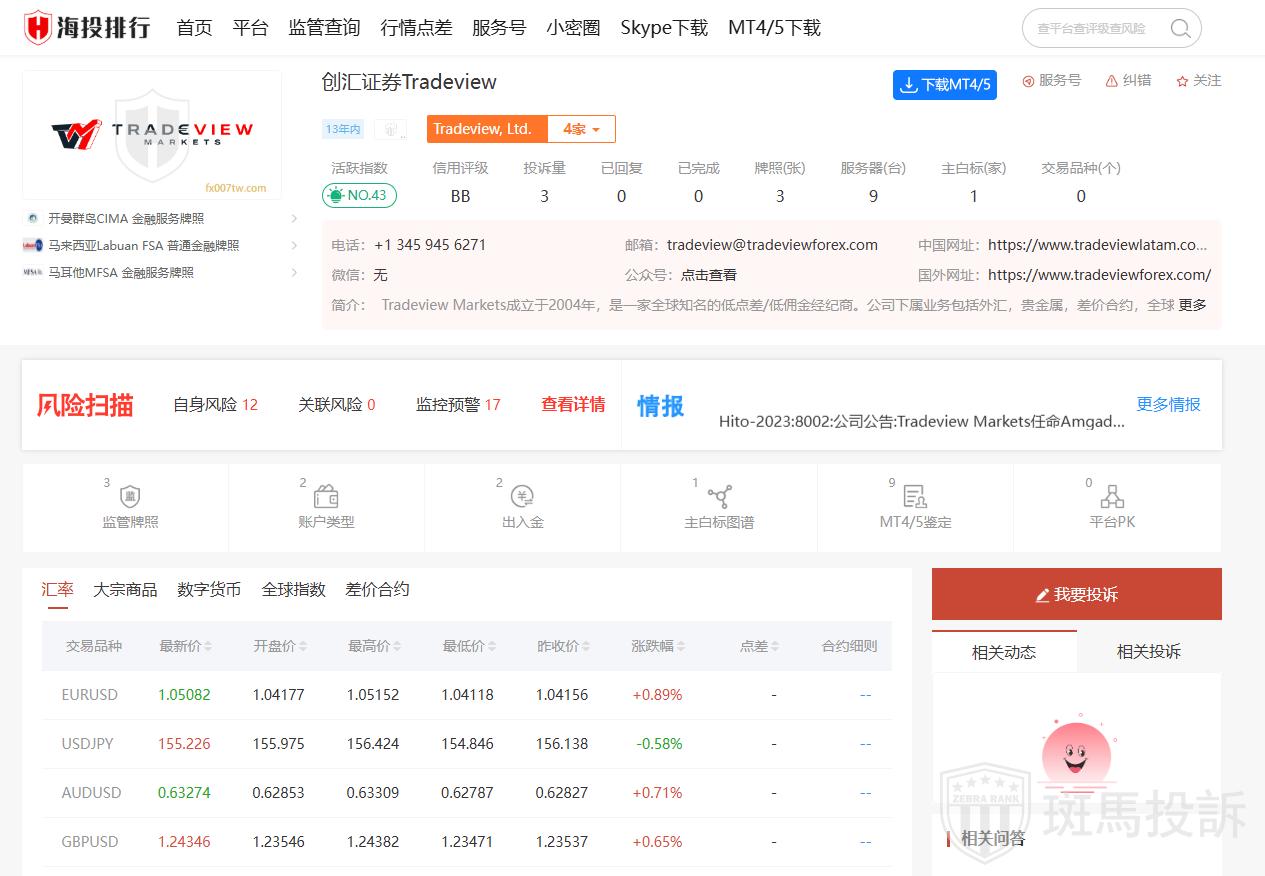Click the platform search input field
Image resolution: width=1265 pixels, height=876 pixels.
[1093, 29]
